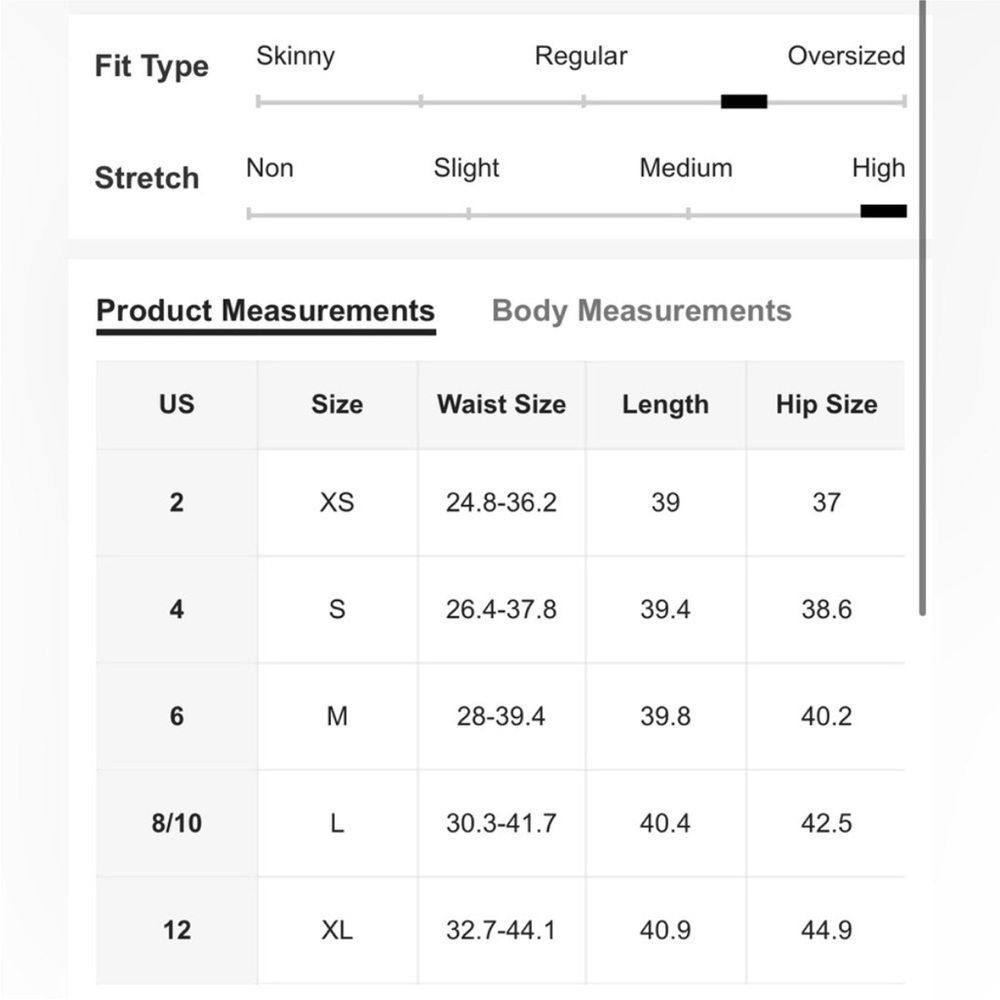The height and width of the screenshot is (1000, 1000).
Task: Click the Length column header
Action: (666, 404)
